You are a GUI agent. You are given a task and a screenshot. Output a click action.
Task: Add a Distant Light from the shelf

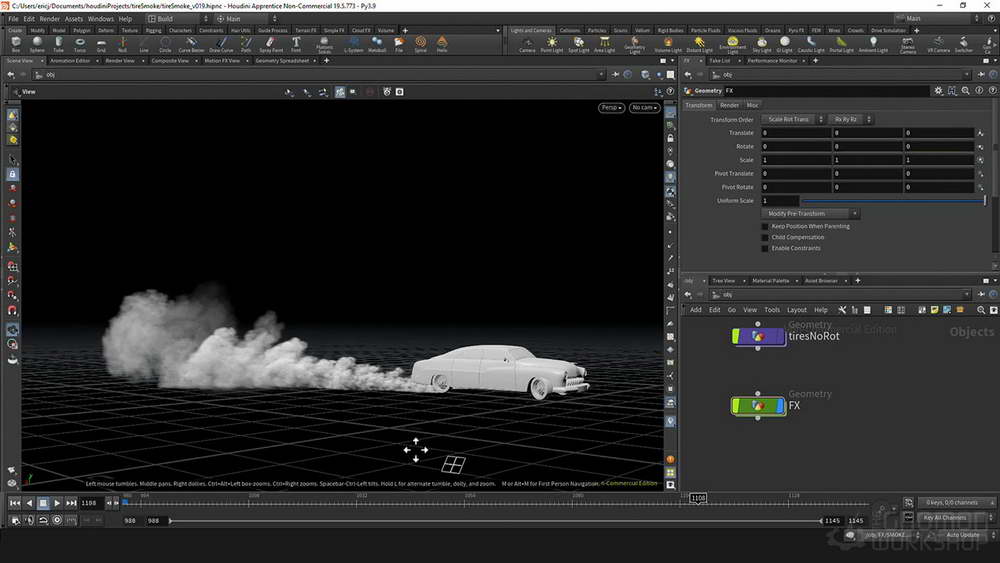pyautogui.click(x=700, y=44)
